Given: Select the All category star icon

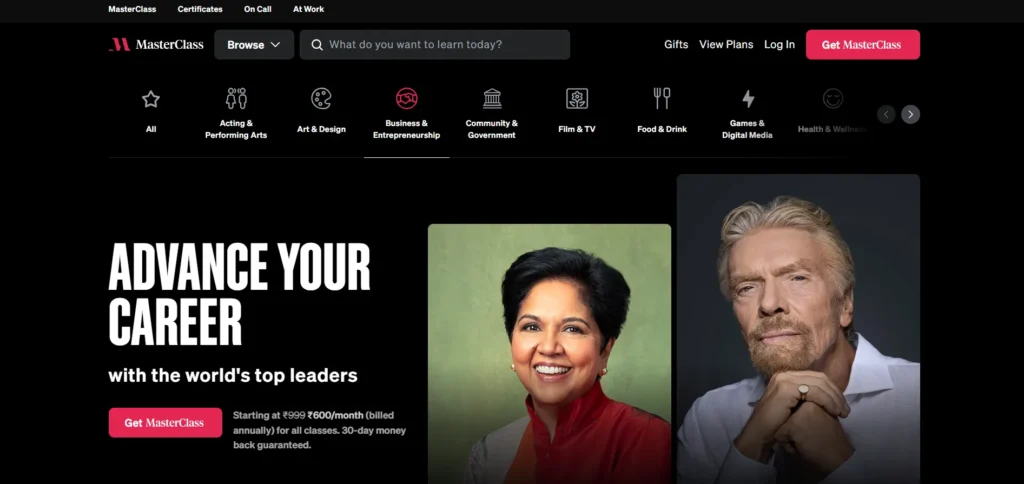Looking at the screenshot, I should 151,99.
